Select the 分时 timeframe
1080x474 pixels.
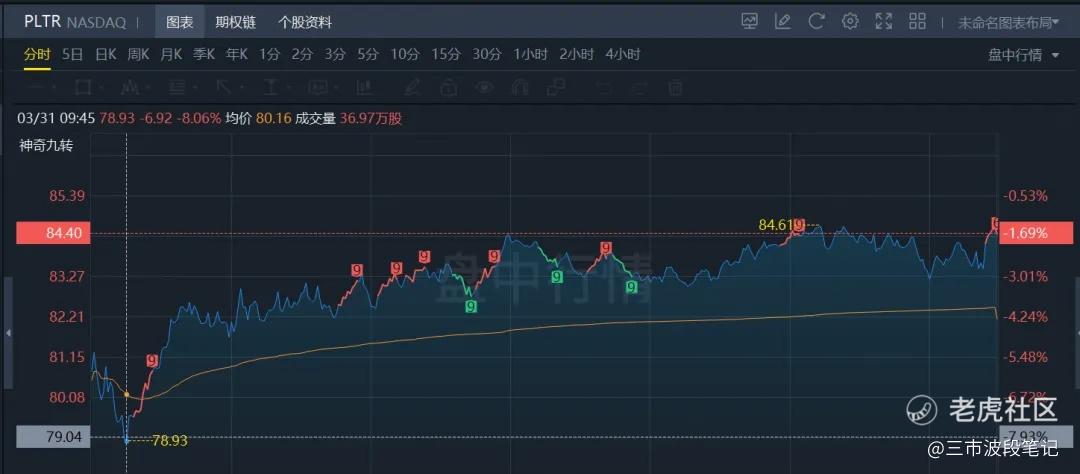(x=37, y=54)
